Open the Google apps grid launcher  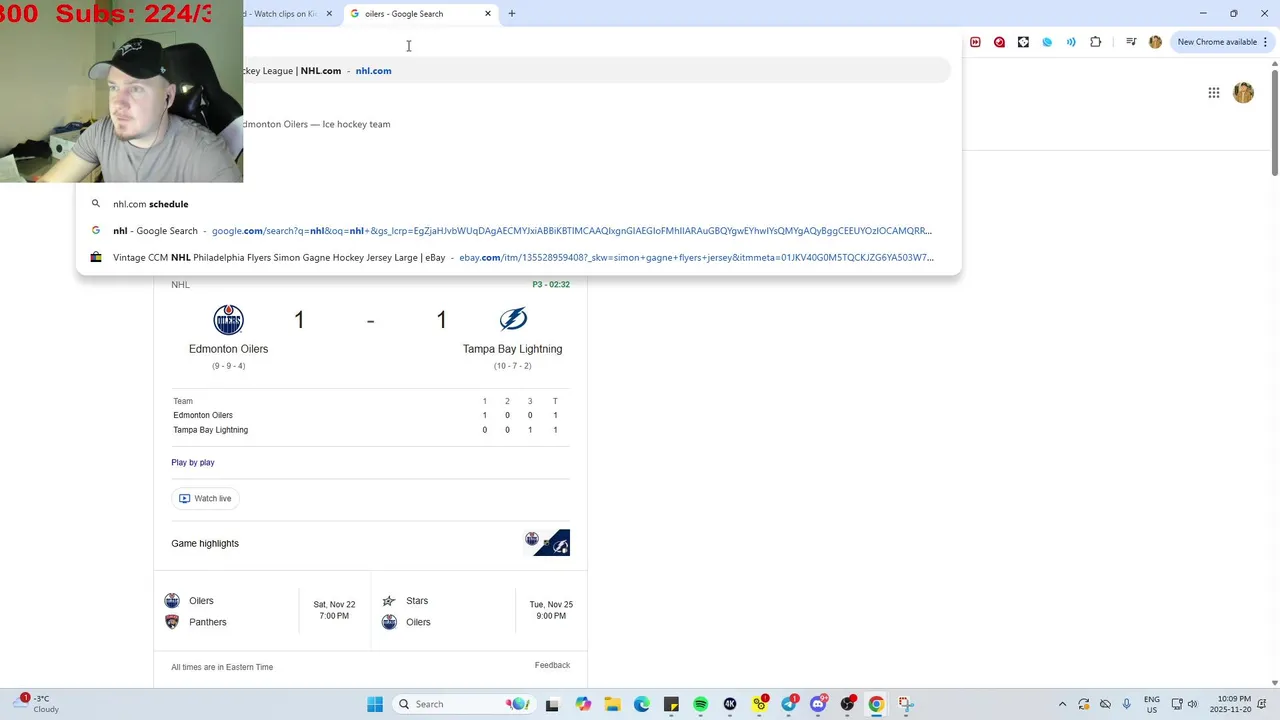1213,93
